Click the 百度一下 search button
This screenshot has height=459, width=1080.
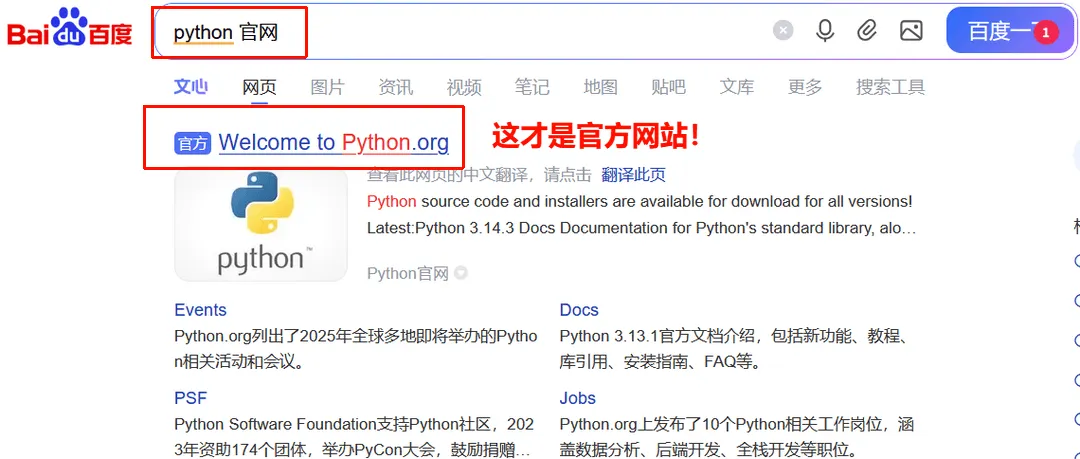[x=1011, y=31]
